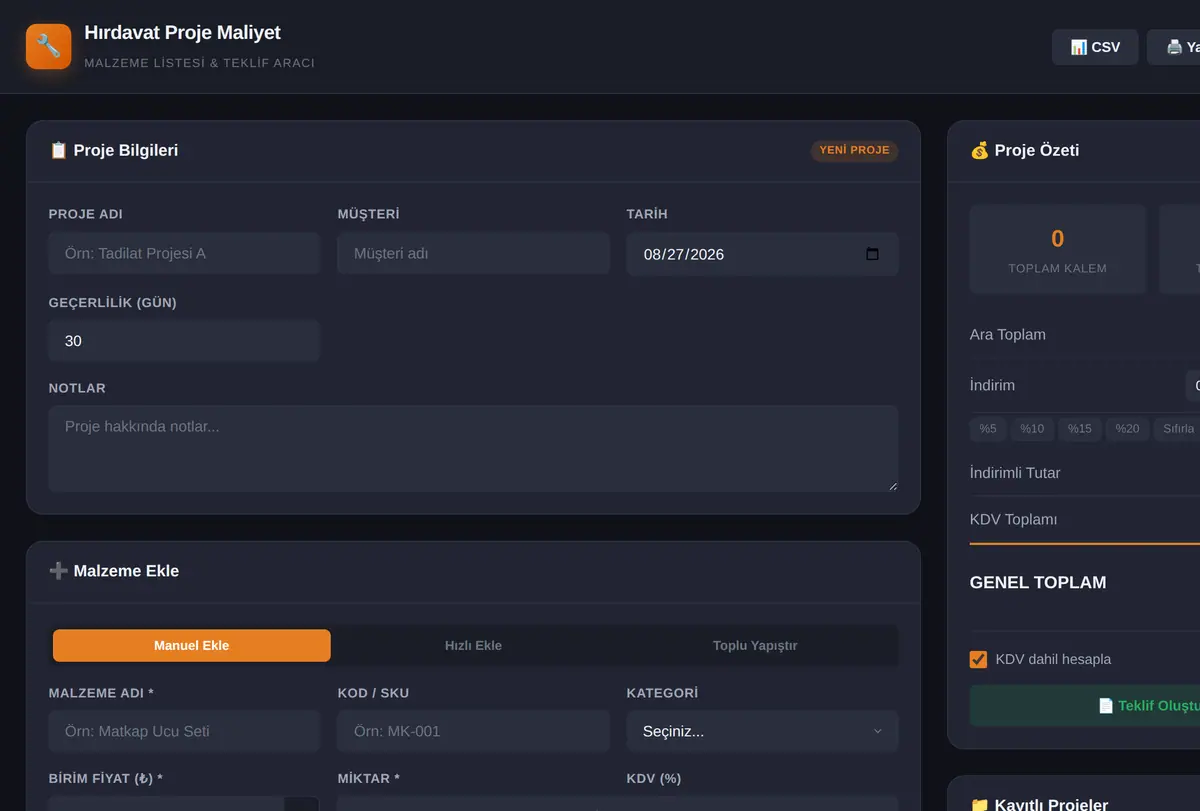This screenshot has height=811, width=1200.
Task: Switch to the Hızlı Ekle tab
Action: (473, 645)
